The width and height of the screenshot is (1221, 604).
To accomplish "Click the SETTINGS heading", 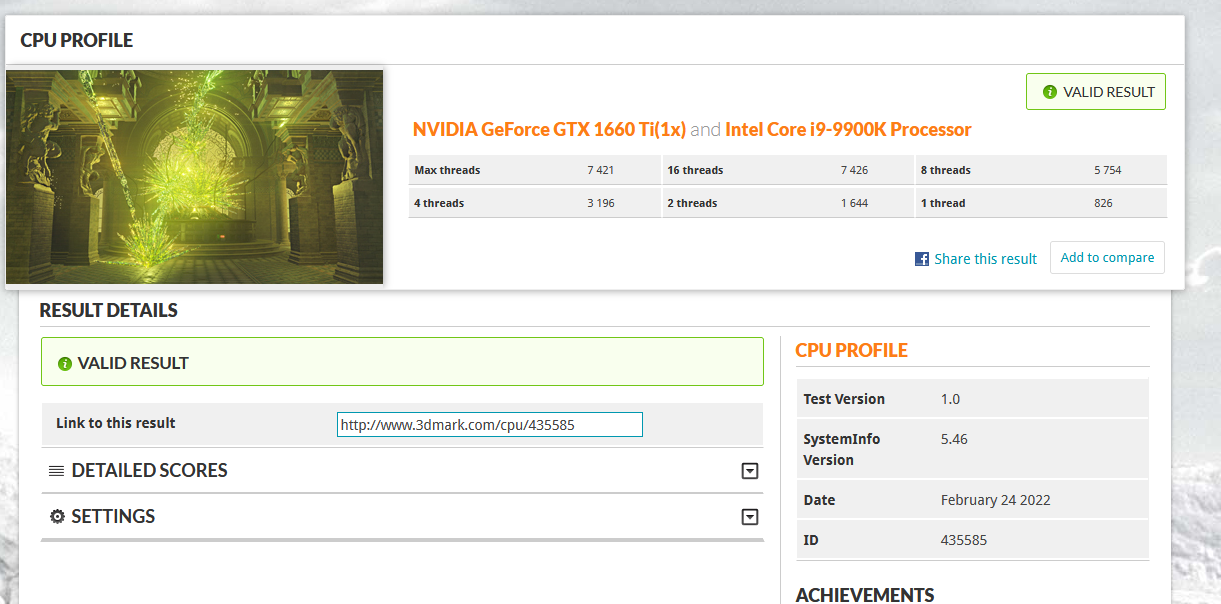I will click(113, 517).
